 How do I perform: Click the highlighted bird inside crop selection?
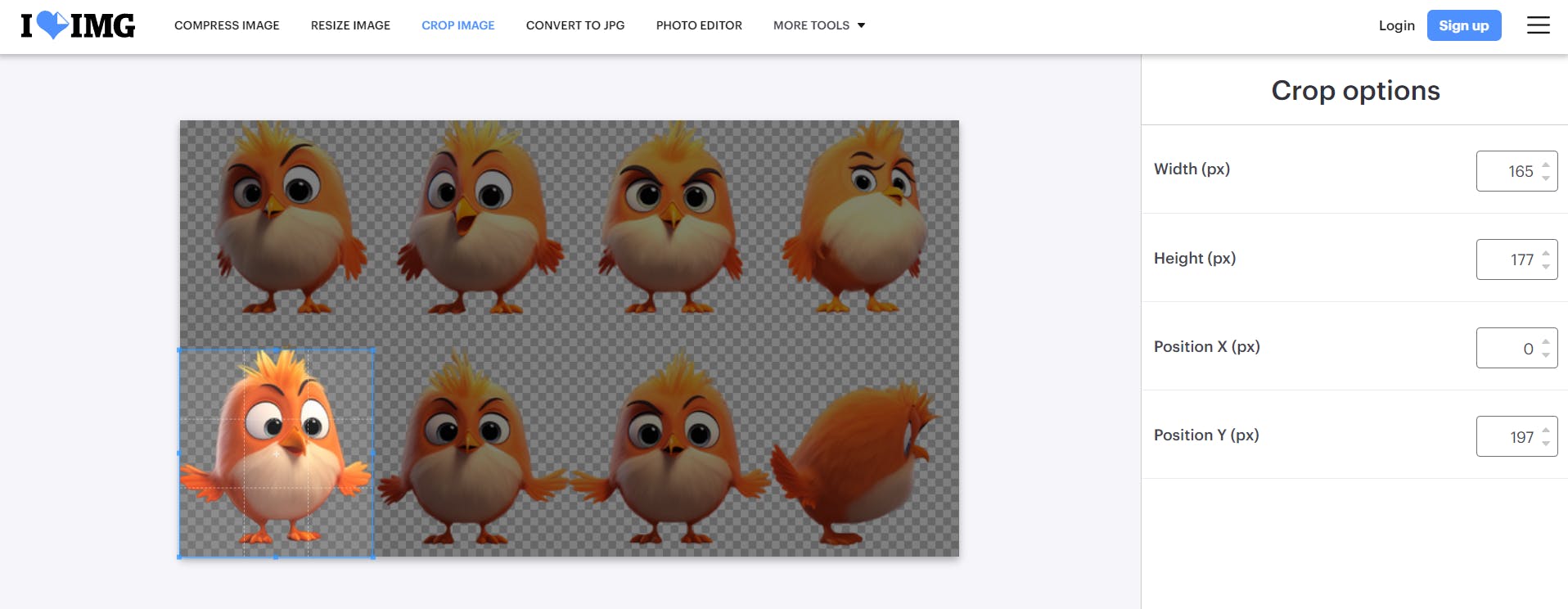pyautogui.click(x=276, y=449)
